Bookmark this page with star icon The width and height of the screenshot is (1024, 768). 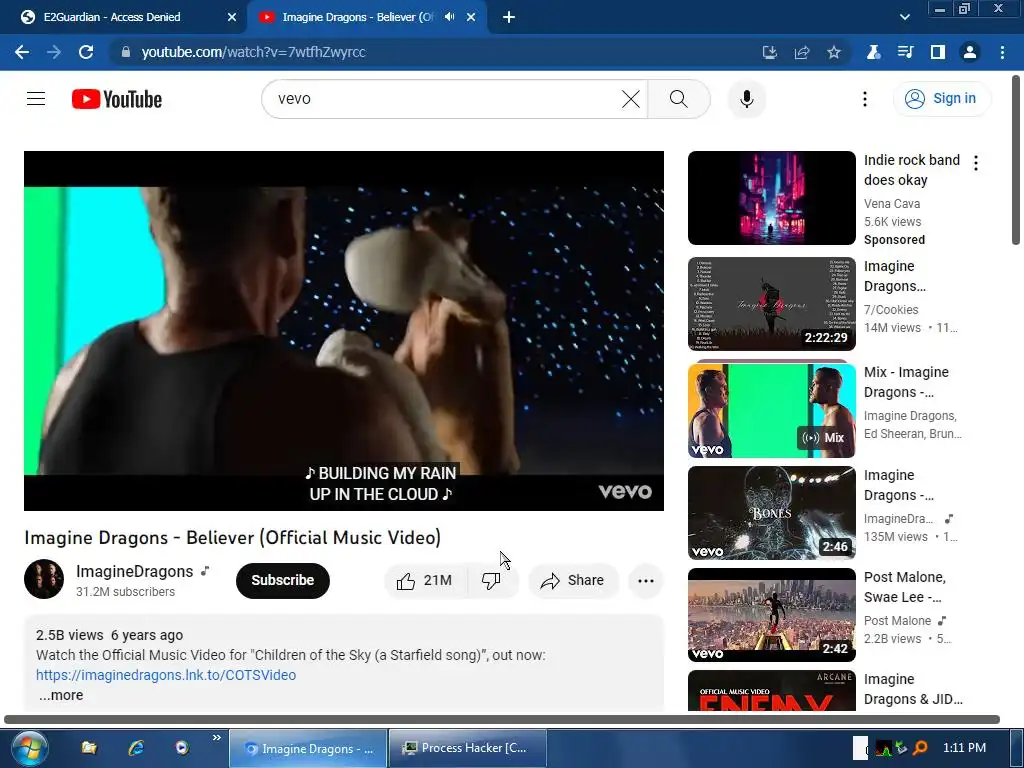pyautogui.click(x=833, y=52)
